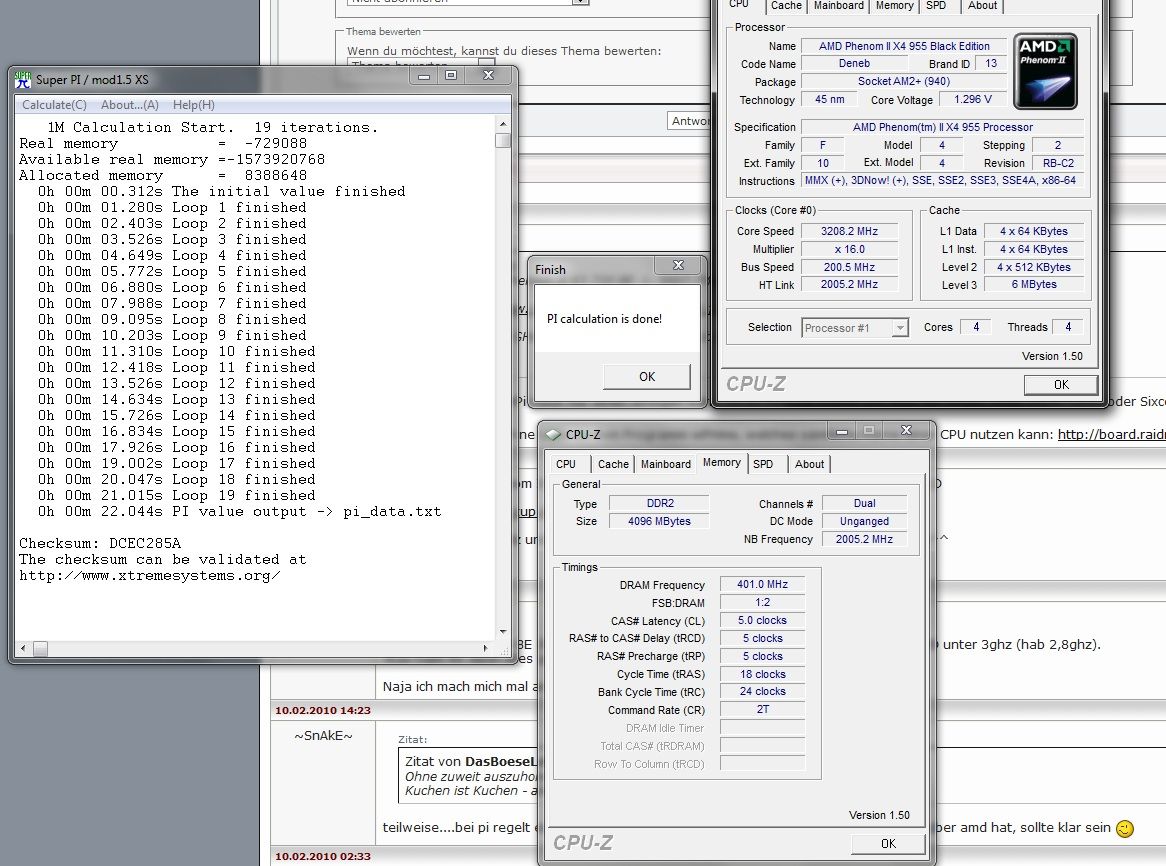Open Mainboard tab in the top CPU-Z window

click(839, 5)
